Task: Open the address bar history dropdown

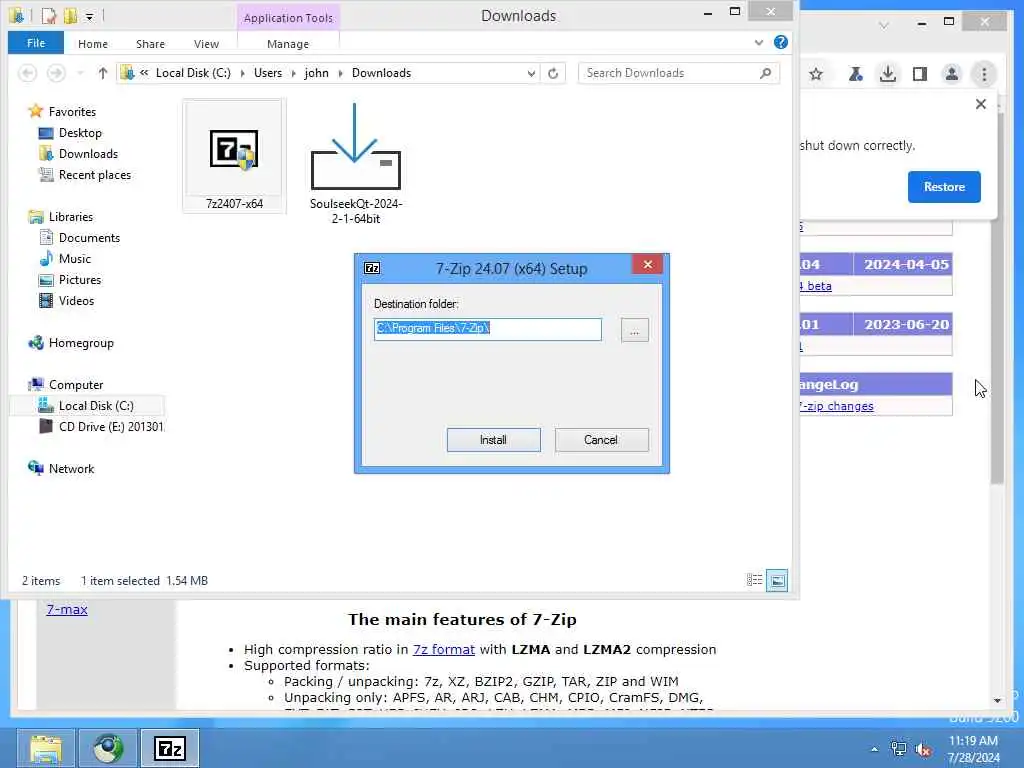Action: [532, 73]
